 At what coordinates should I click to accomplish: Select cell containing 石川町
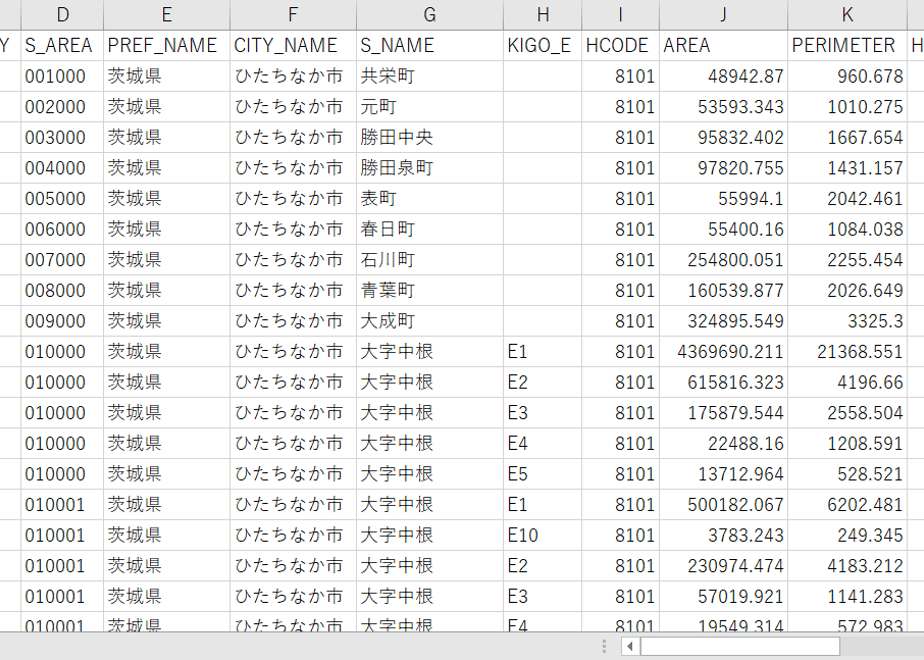tap(430, 260)
